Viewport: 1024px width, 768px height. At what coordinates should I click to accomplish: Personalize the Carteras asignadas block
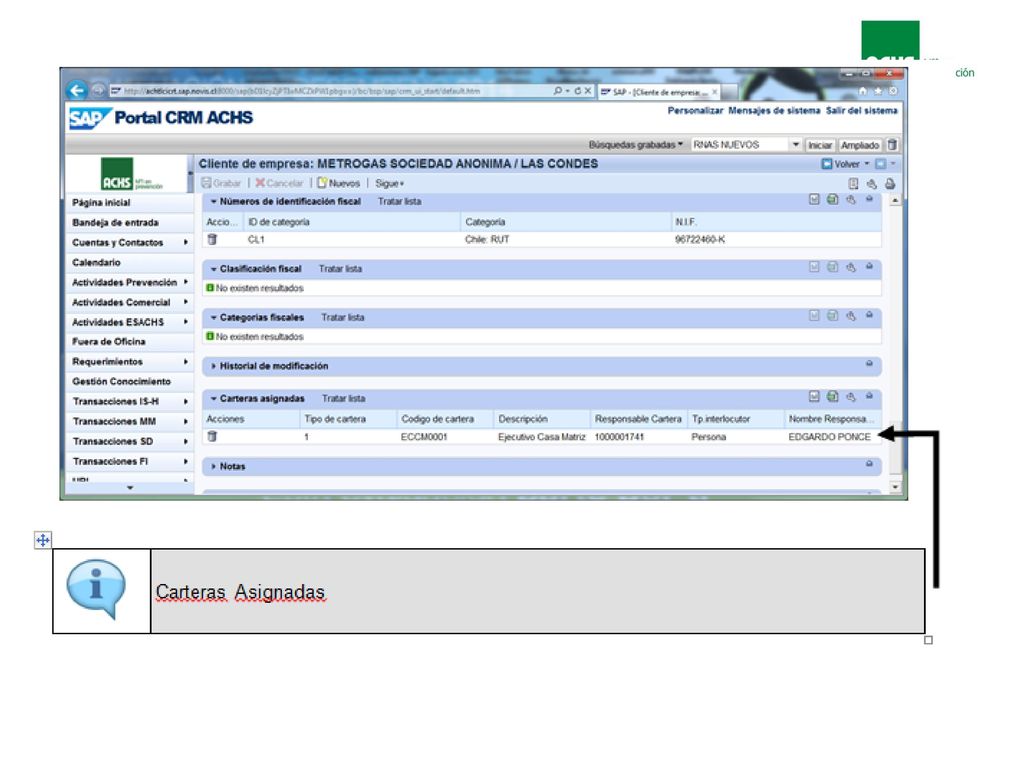[x=850, y=396]
